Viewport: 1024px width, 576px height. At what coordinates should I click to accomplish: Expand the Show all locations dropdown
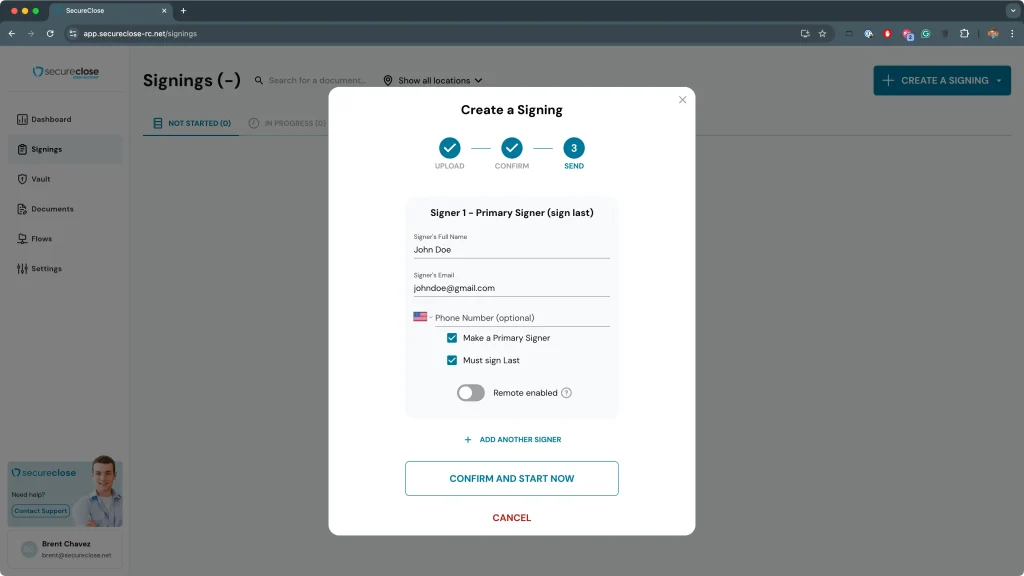433,81
